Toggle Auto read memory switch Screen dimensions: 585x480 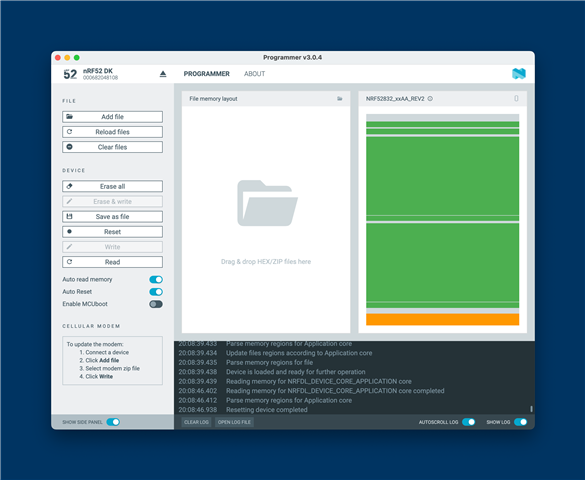pos(156,279)
